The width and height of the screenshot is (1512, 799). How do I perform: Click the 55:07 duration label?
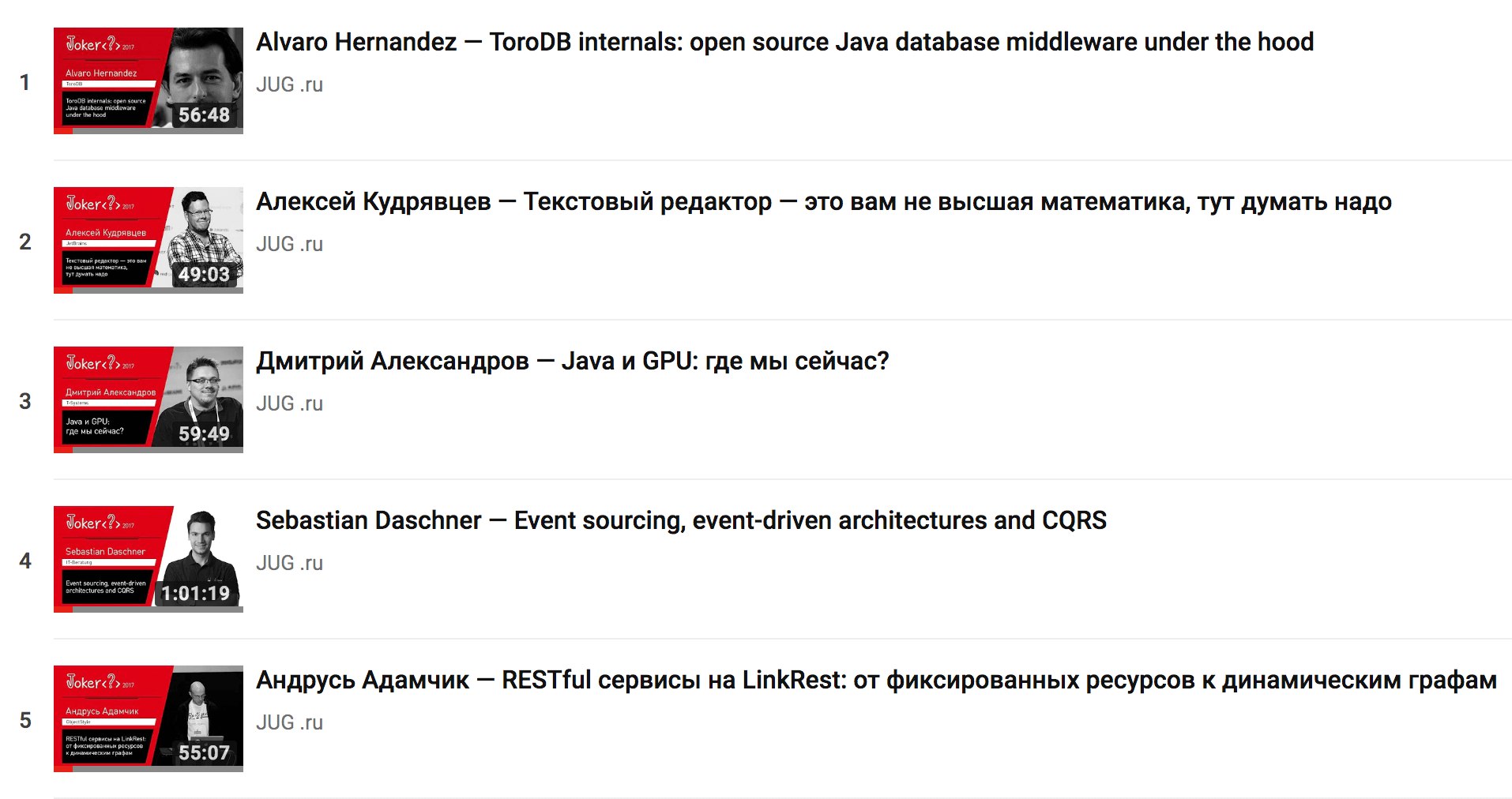[204, 753]
